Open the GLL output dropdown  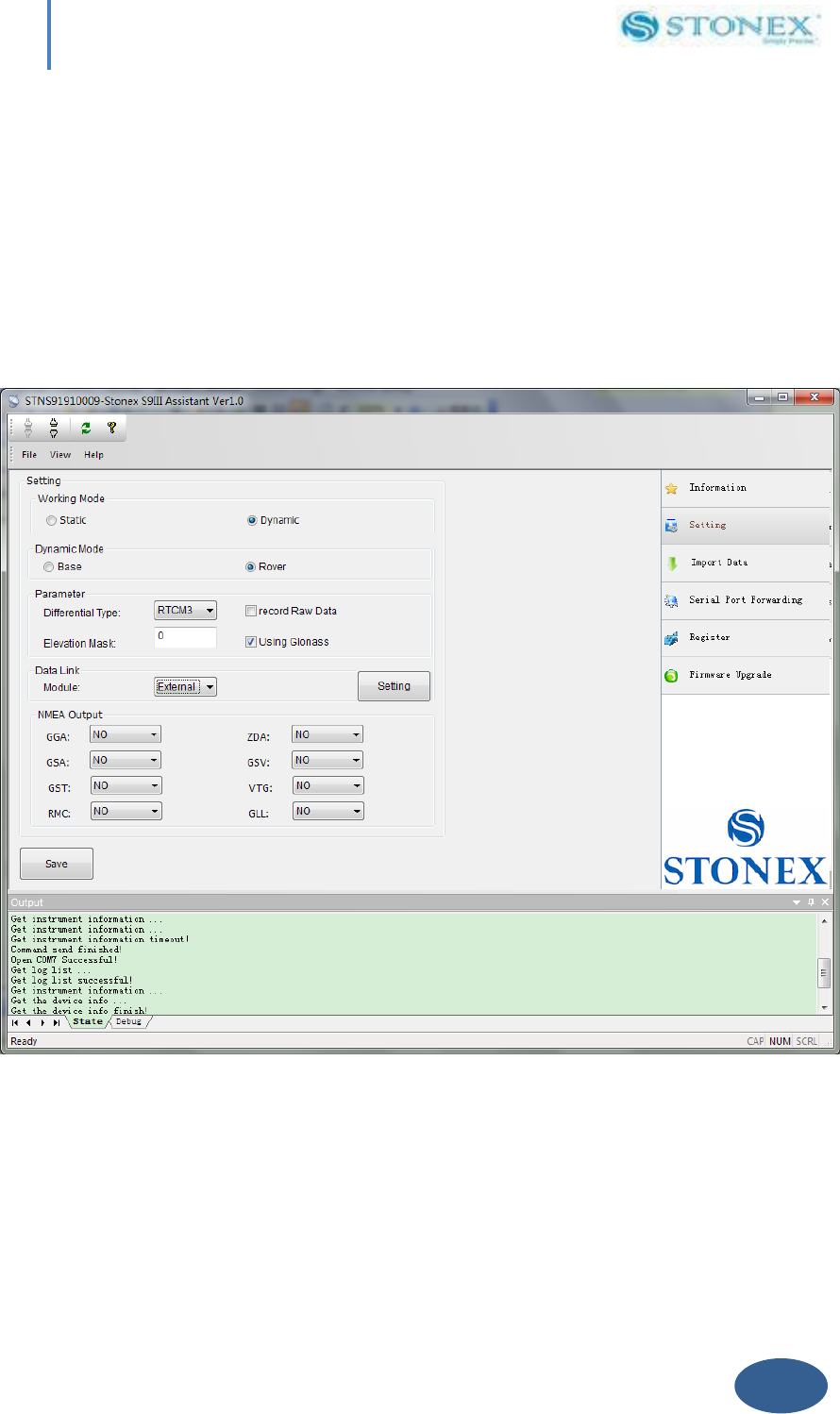[x=328, y=811]
